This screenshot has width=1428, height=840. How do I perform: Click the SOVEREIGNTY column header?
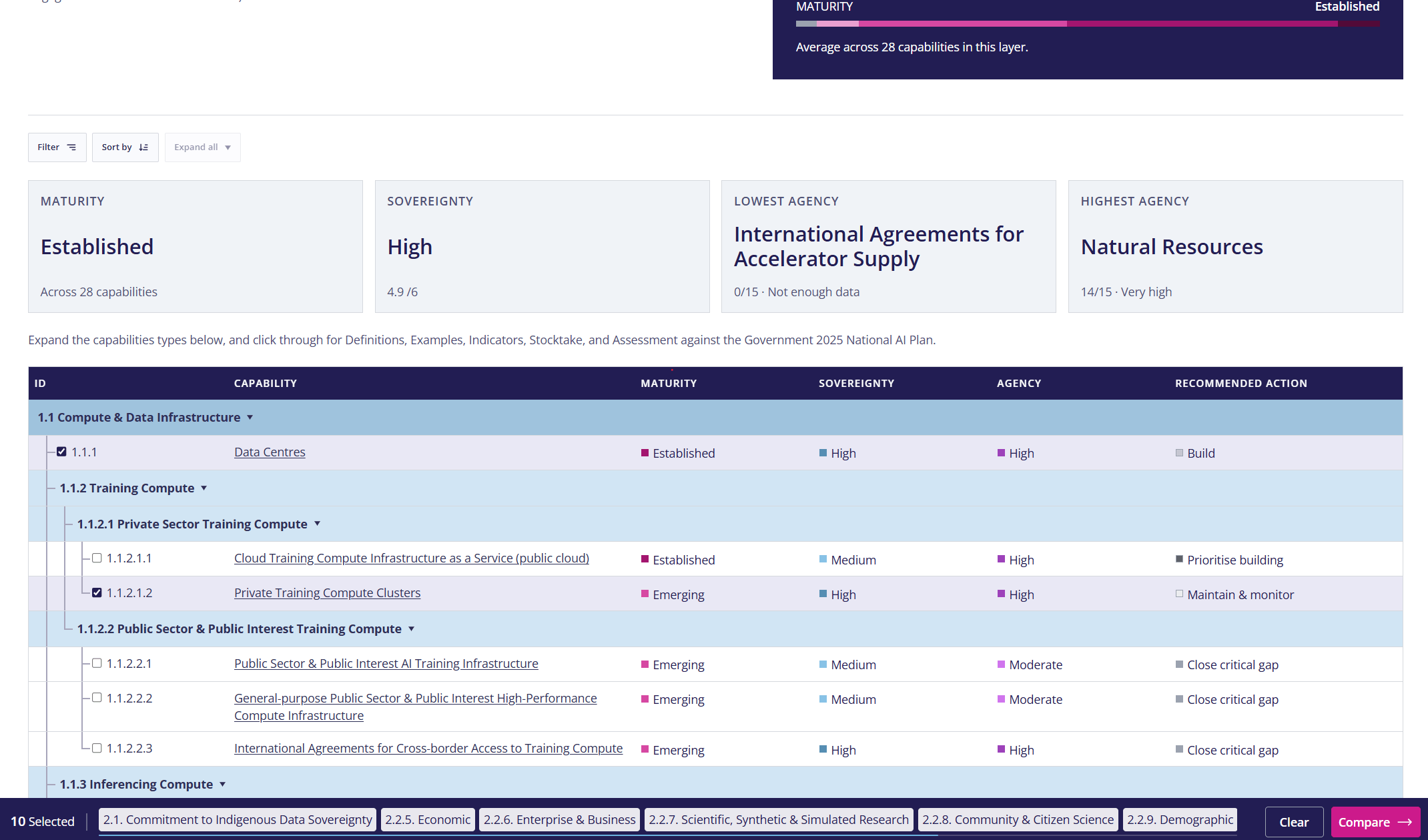click(x=856, y=383)
